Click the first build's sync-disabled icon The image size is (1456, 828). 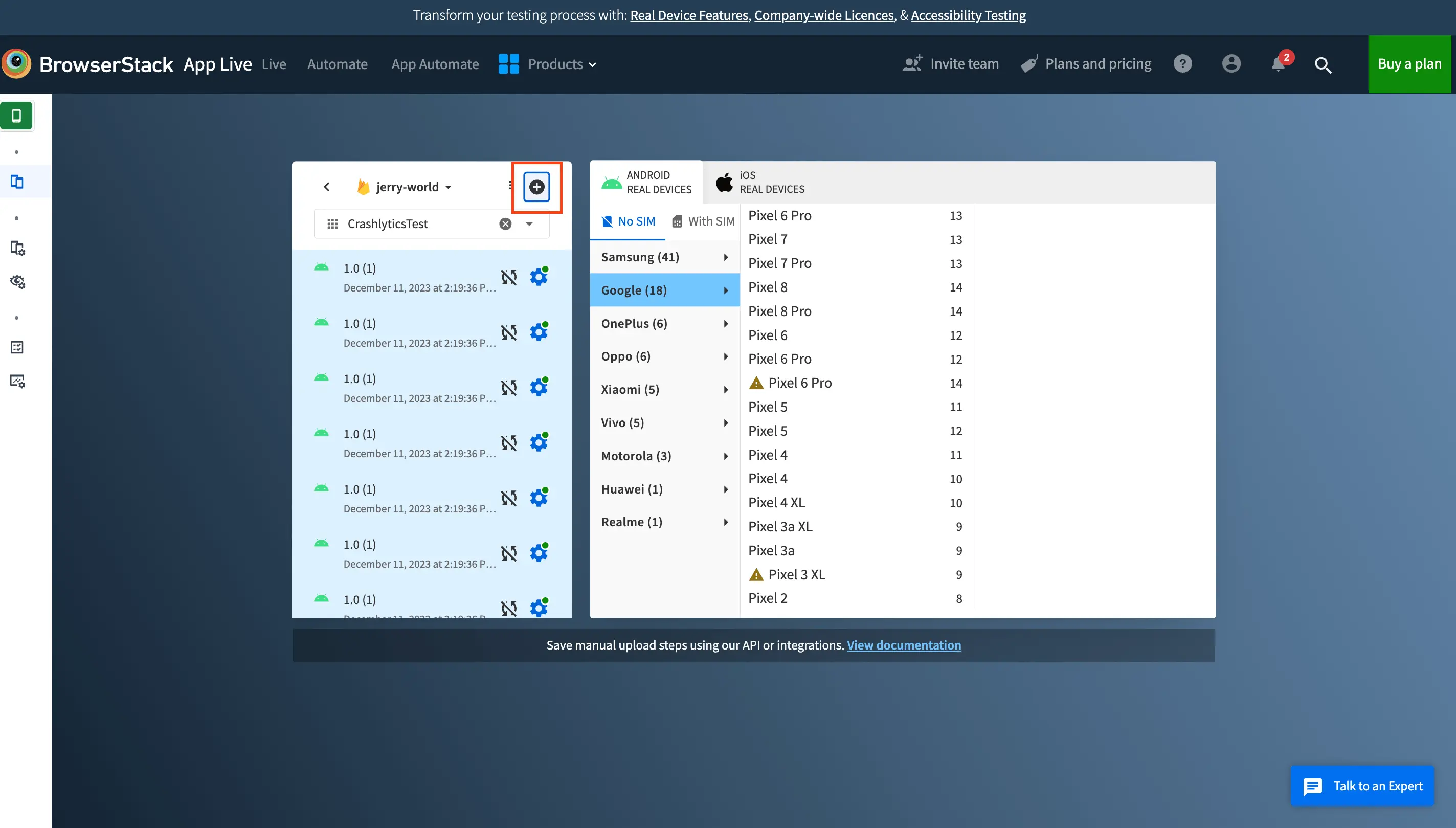(x=509, y=277)
